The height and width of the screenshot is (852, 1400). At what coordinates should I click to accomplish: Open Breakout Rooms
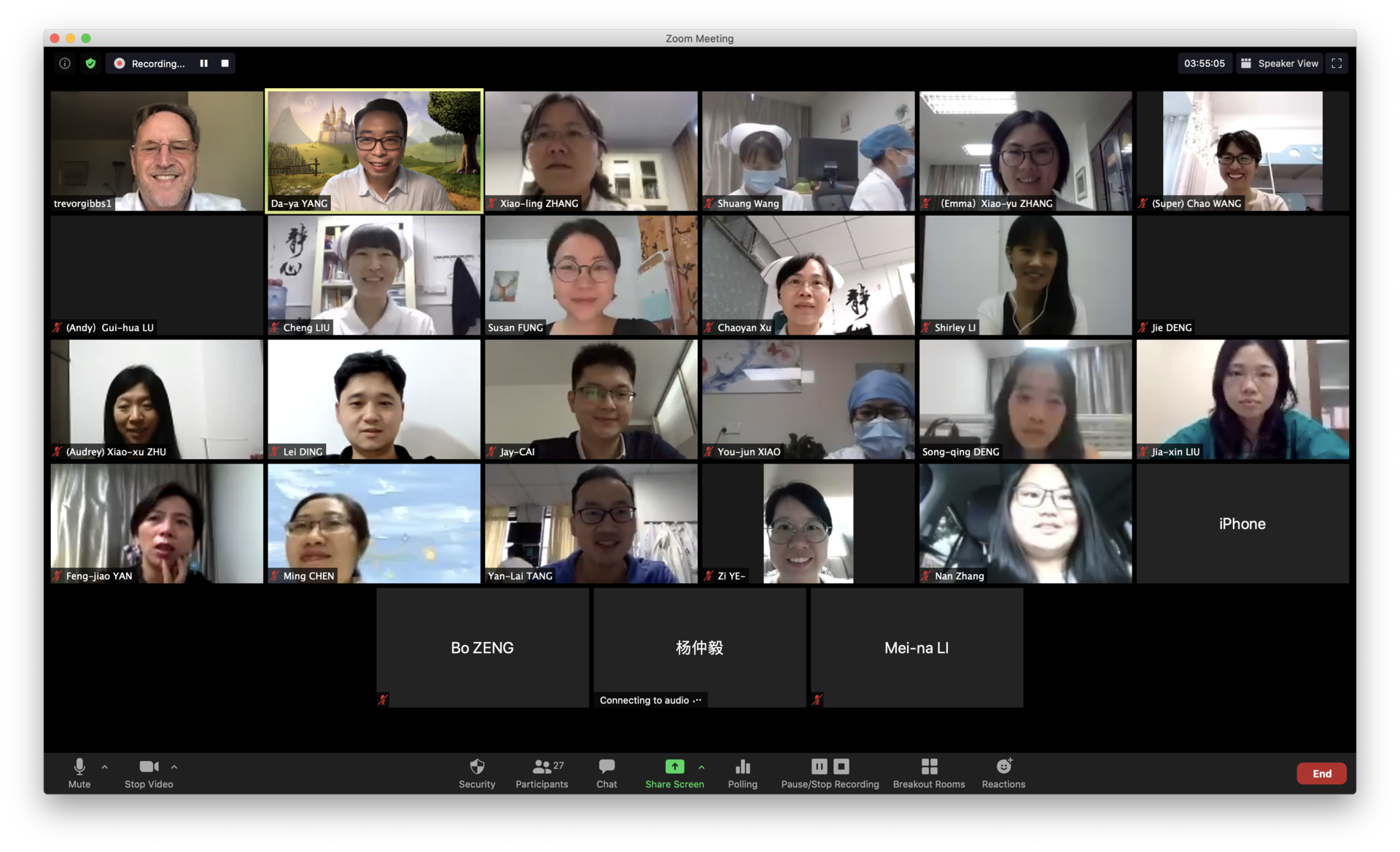click(929, 773)
